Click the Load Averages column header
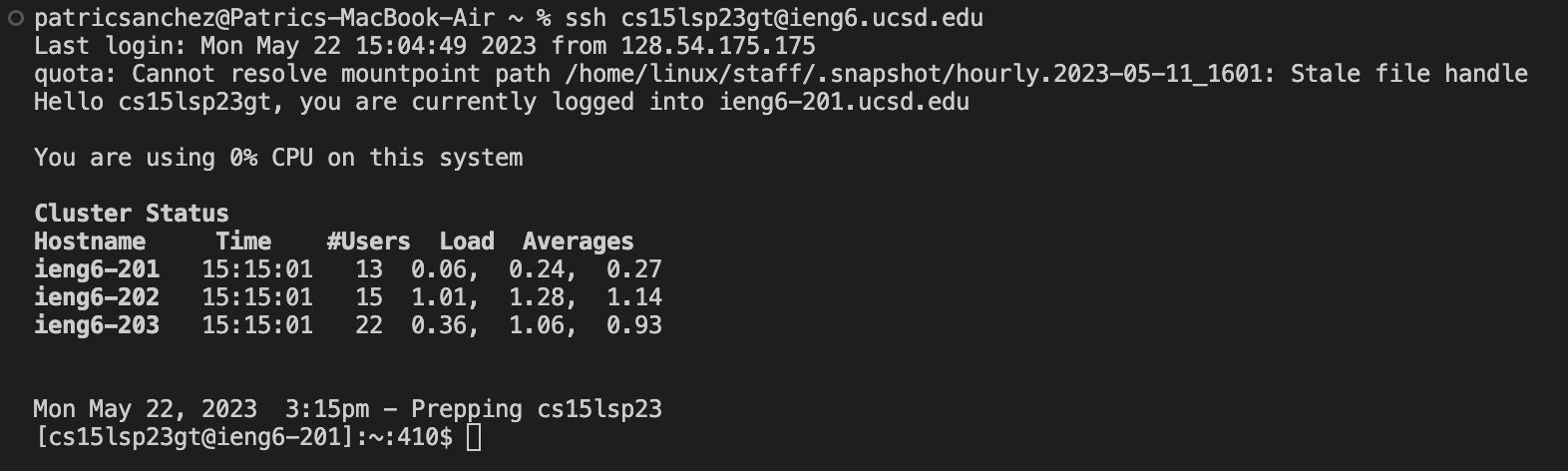The height and width of the screenshot is (471, 1568). pos(537,241)
